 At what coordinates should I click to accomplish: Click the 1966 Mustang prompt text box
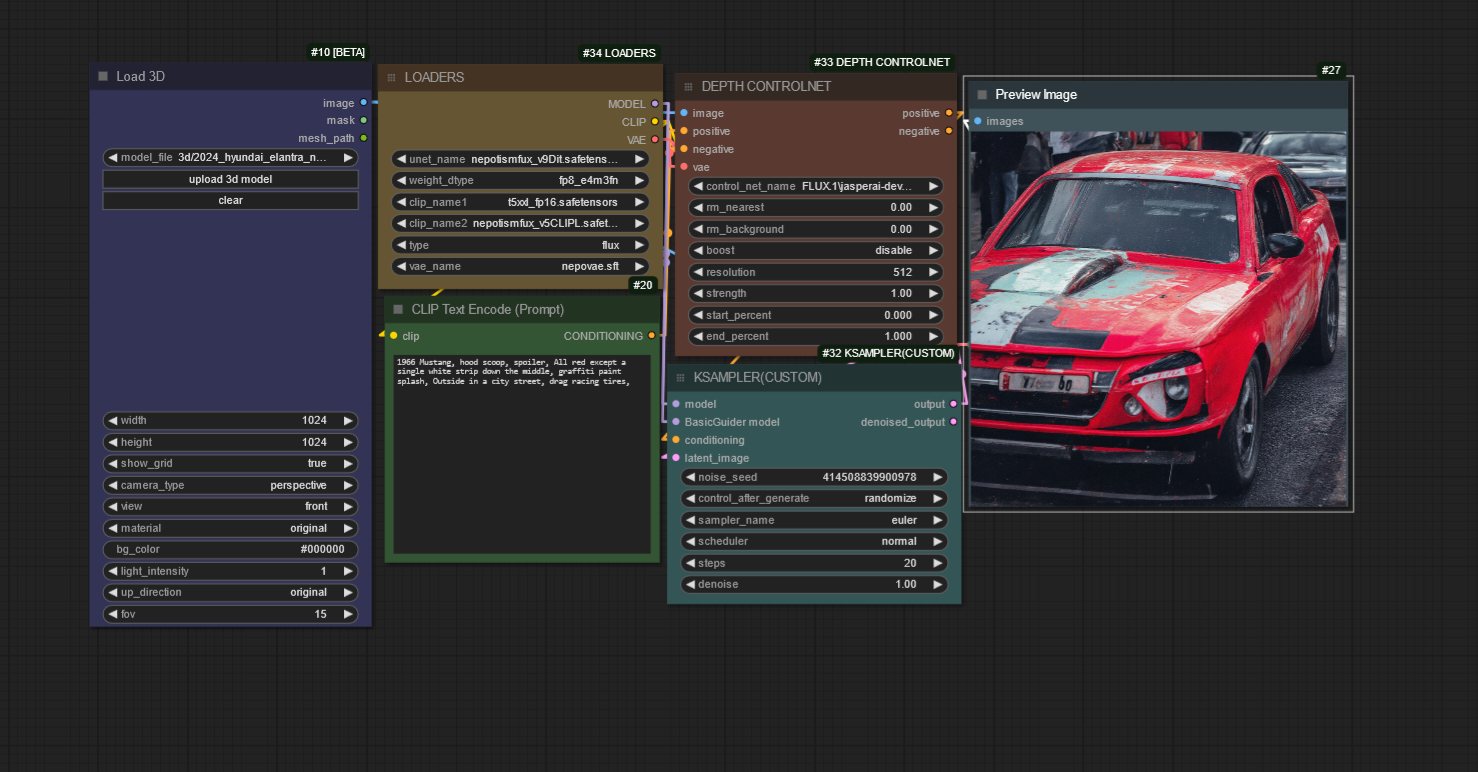tap(521, 453)
